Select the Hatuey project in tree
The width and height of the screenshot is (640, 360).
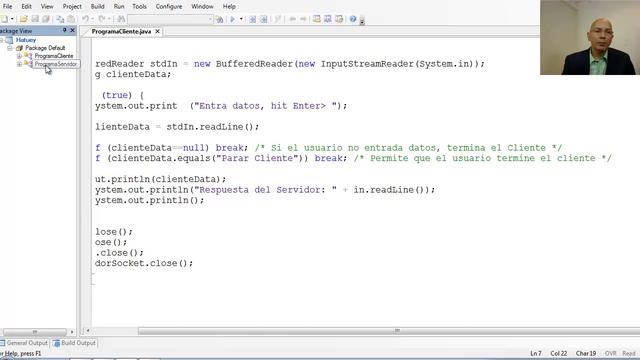pos(26,40)
